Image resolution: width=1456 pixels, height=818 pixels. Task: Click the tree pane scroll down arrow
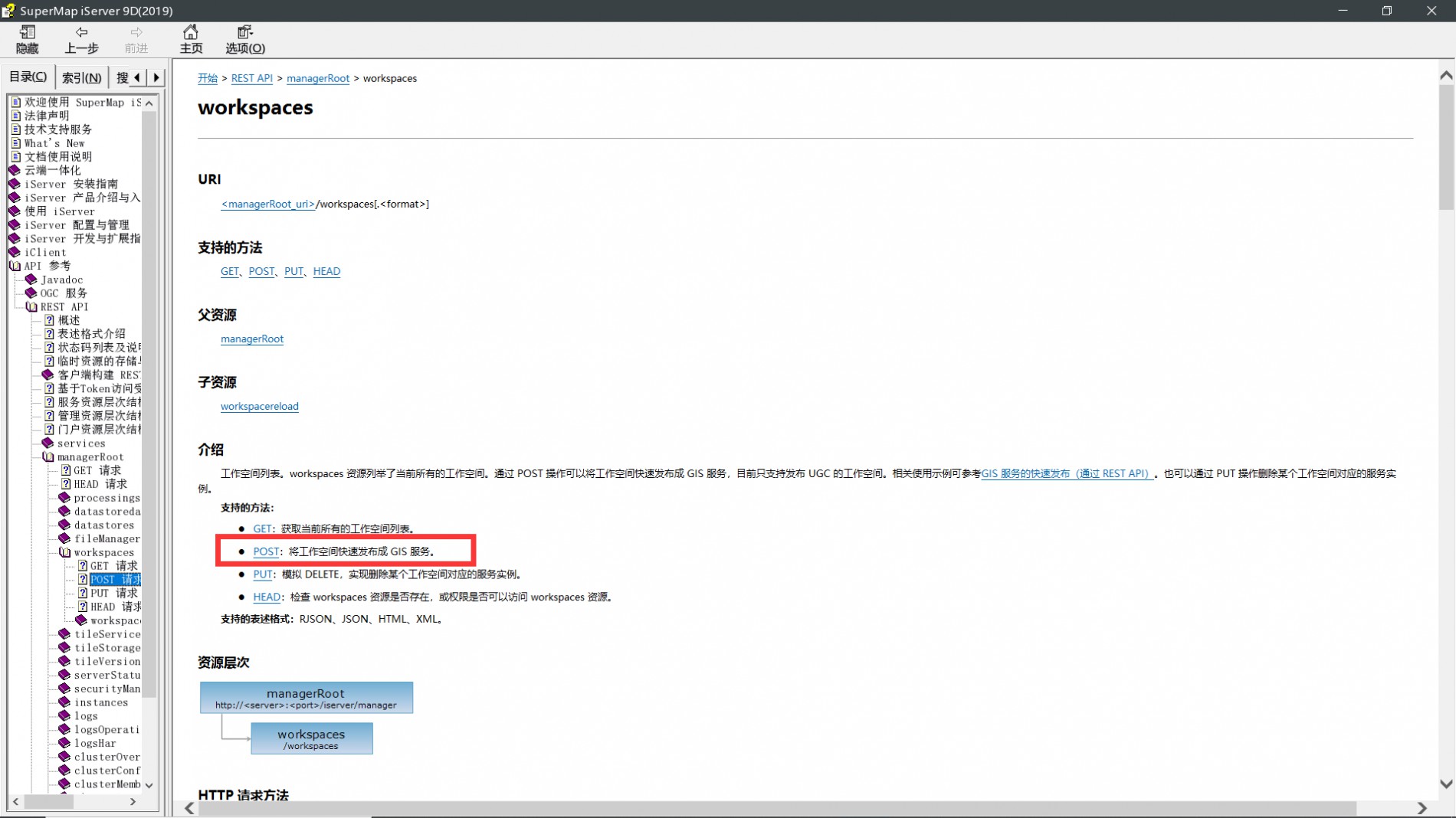point(149,785)
